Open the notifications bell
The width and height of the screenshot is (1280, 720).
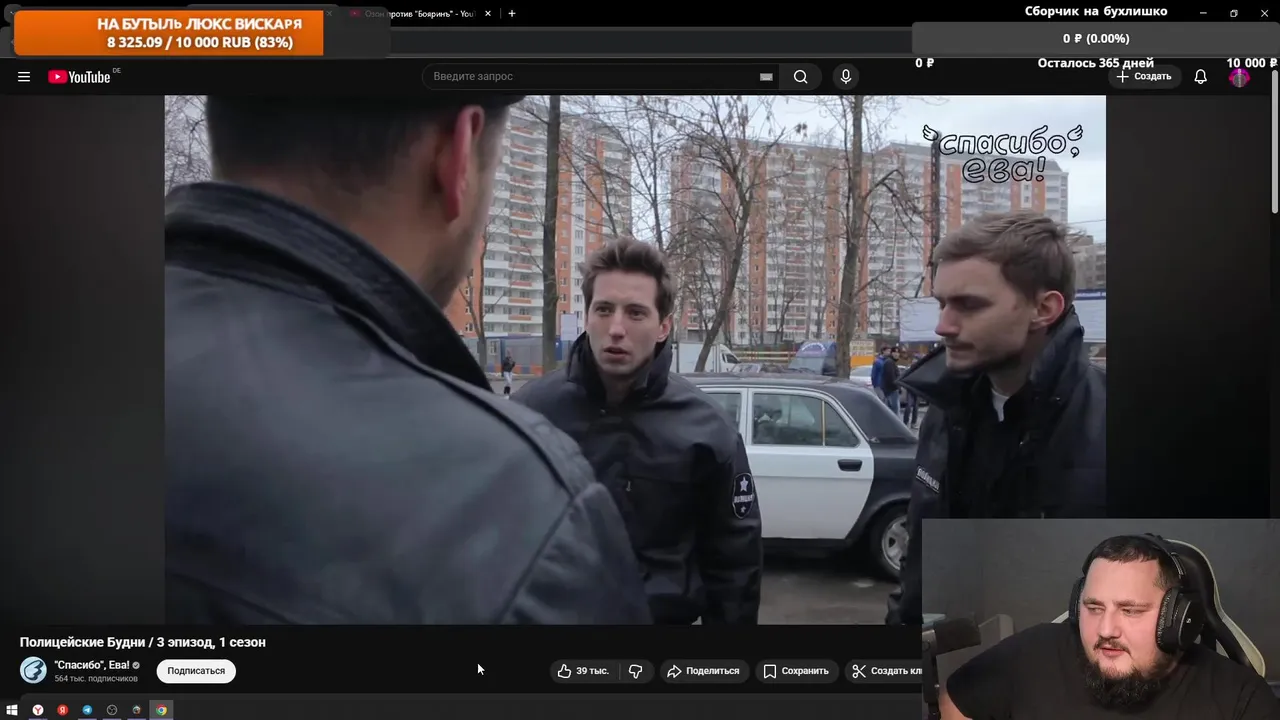tap(1200, 77)
